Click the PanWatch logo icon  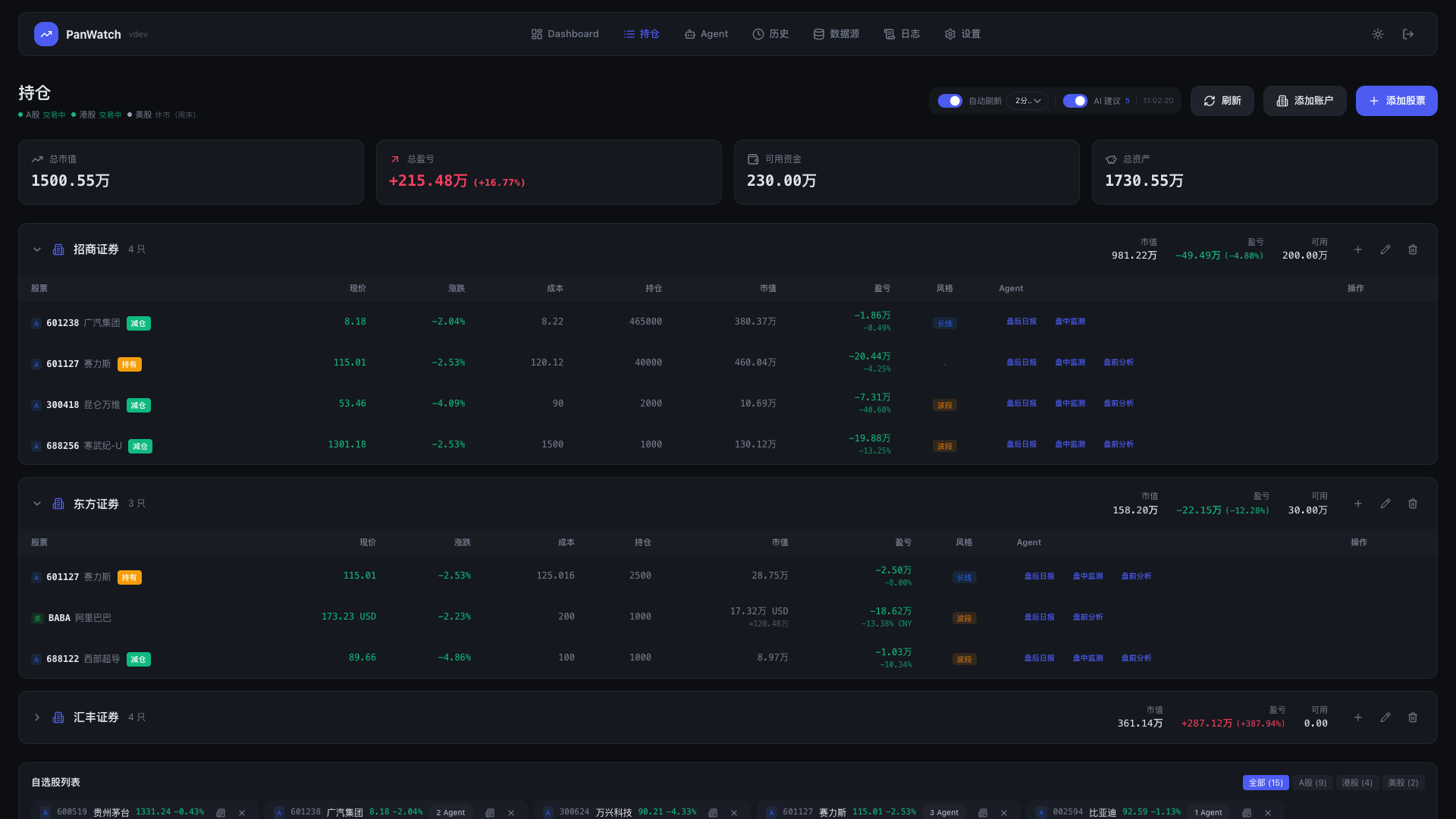45,34
